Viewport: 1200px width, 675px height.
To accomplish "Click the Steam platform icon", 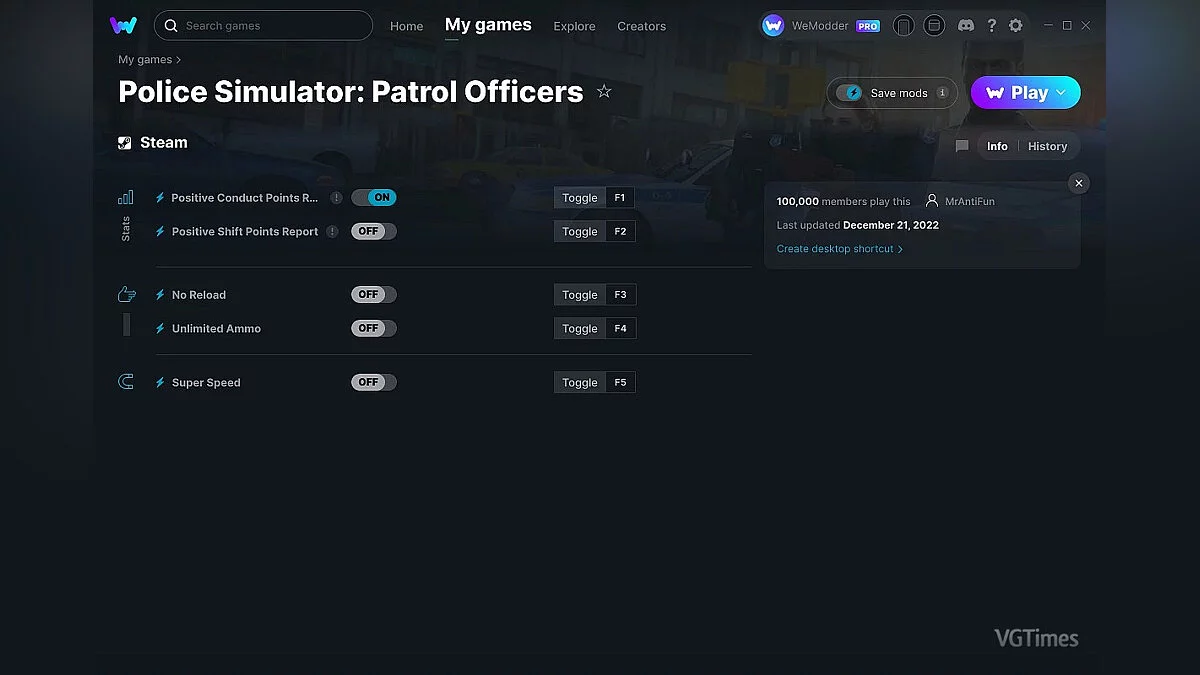I will [x=125, y=142].
